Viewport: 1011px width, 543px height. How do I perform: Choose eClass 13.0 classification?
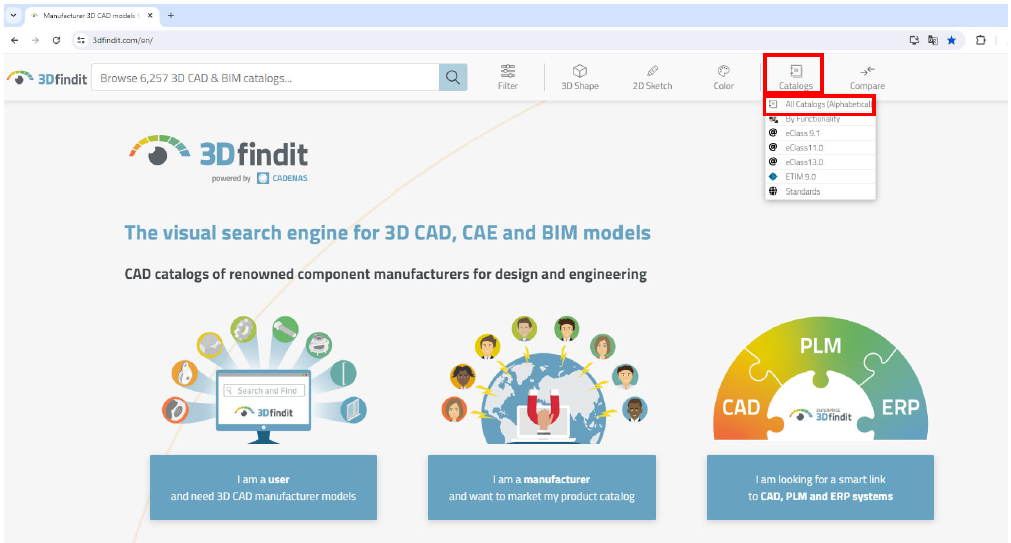point(820,162)
